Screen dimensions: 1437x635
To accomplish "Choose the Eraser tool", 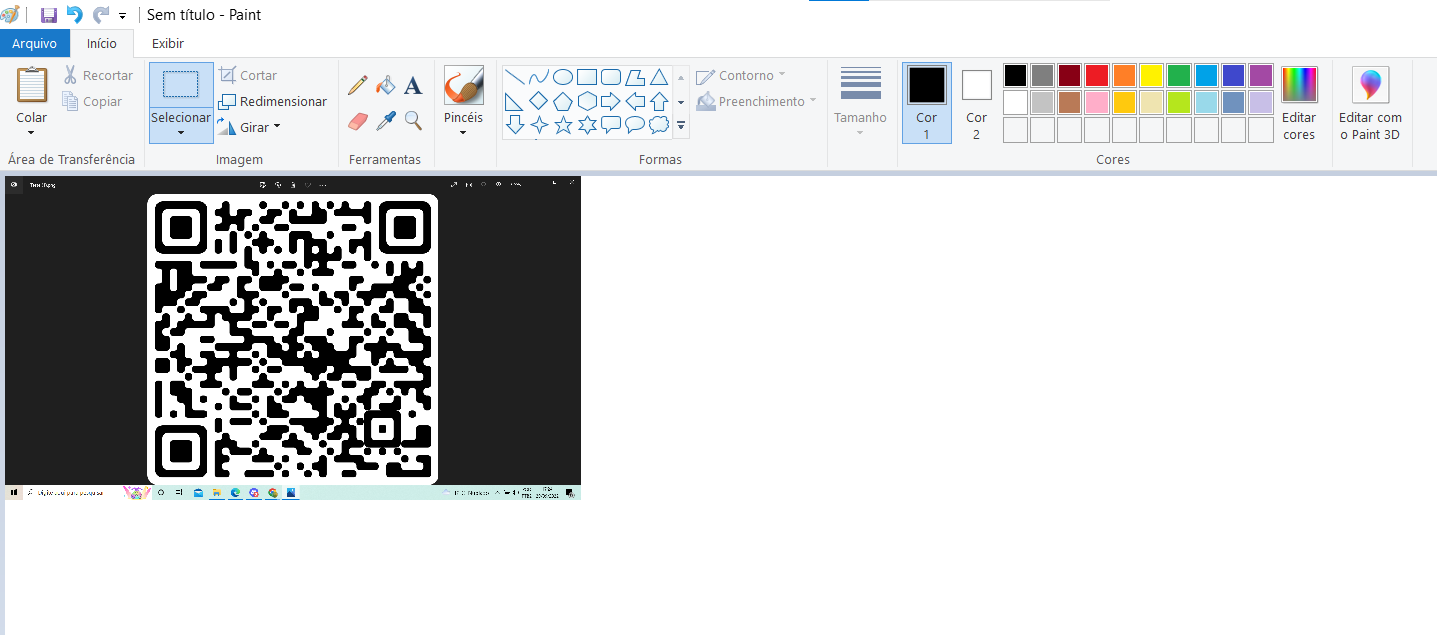I will 357,121.
